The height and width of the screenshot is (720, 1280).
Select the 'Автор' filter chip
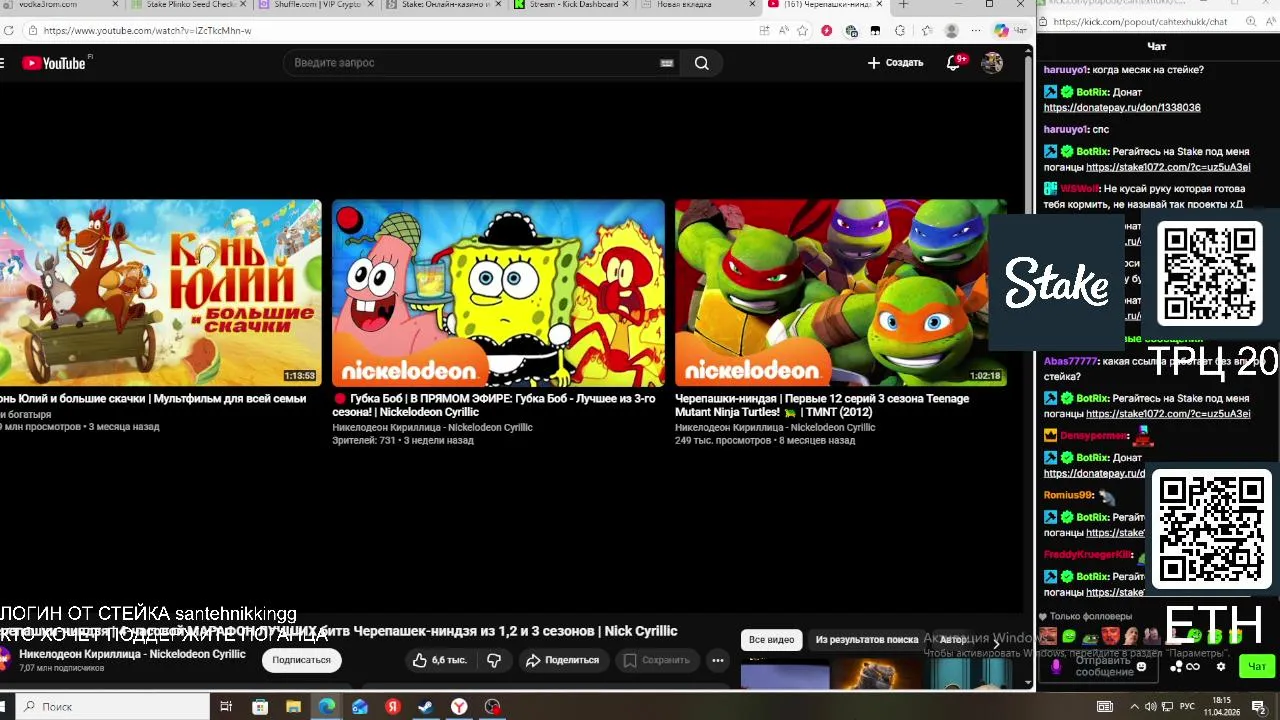953,640
